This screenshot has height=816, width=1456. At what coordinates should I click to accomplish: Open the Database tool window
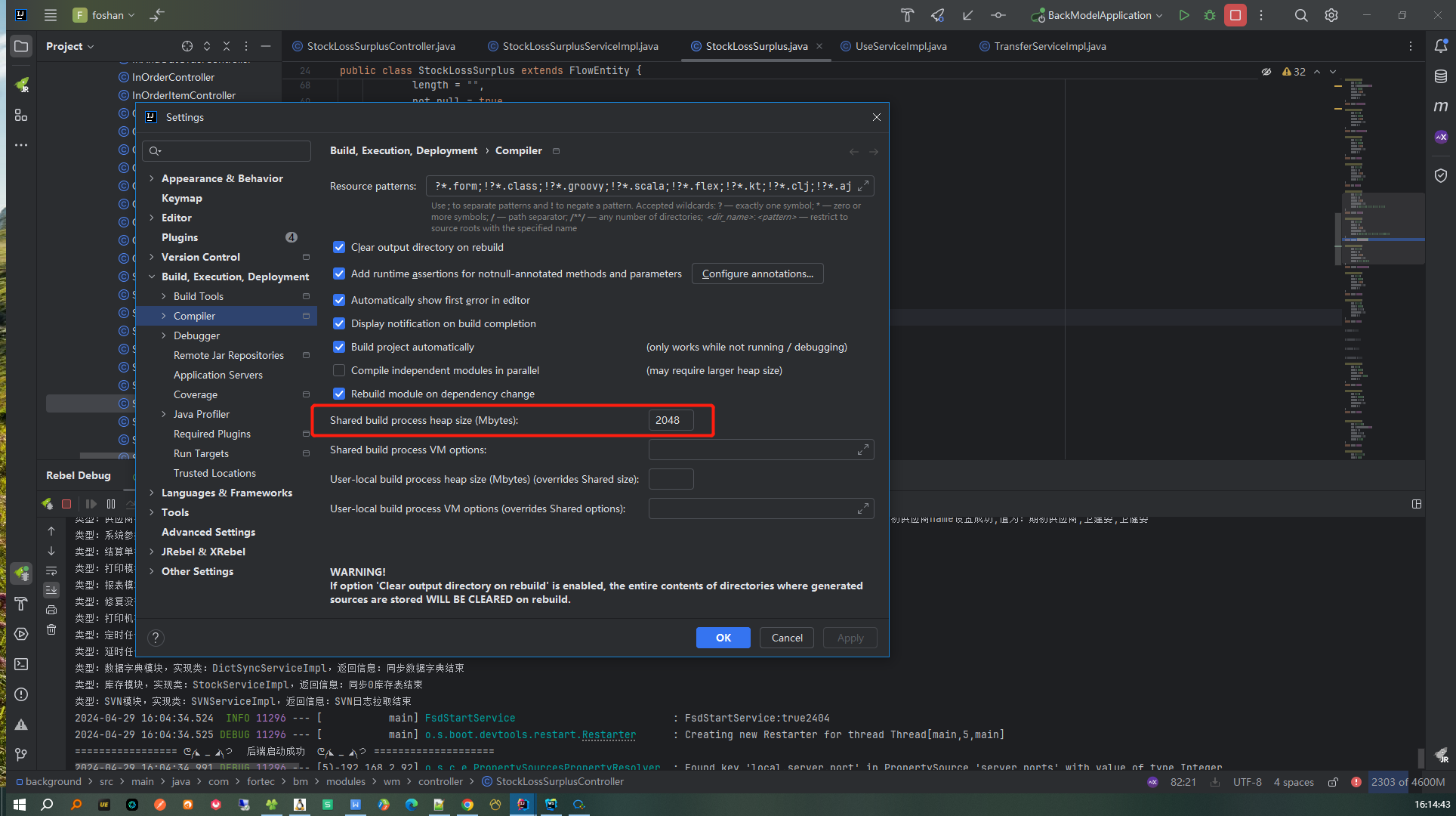coord(1441,76)
